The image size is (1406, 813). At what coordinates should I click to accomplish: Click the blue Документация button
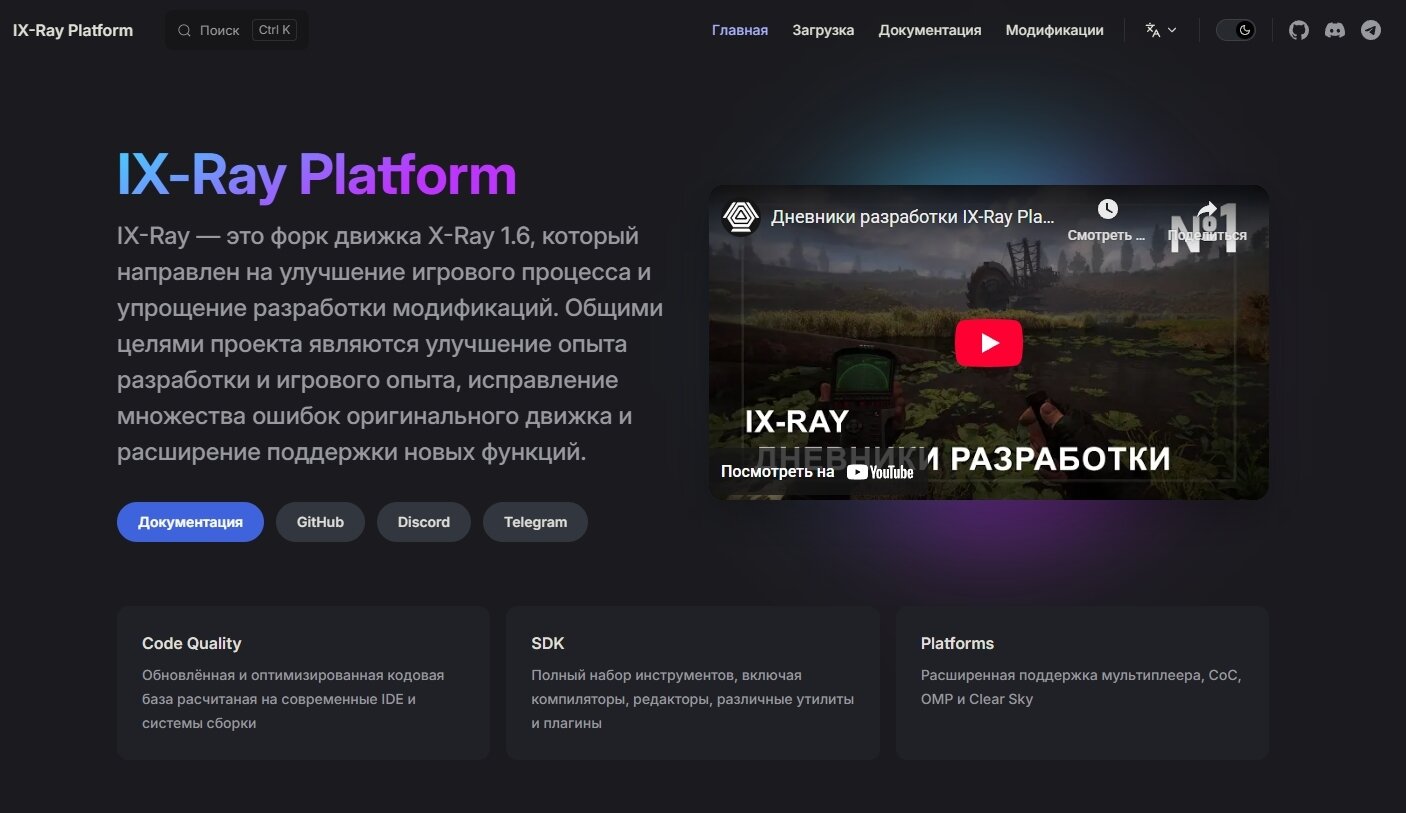(x=190, y=522)
